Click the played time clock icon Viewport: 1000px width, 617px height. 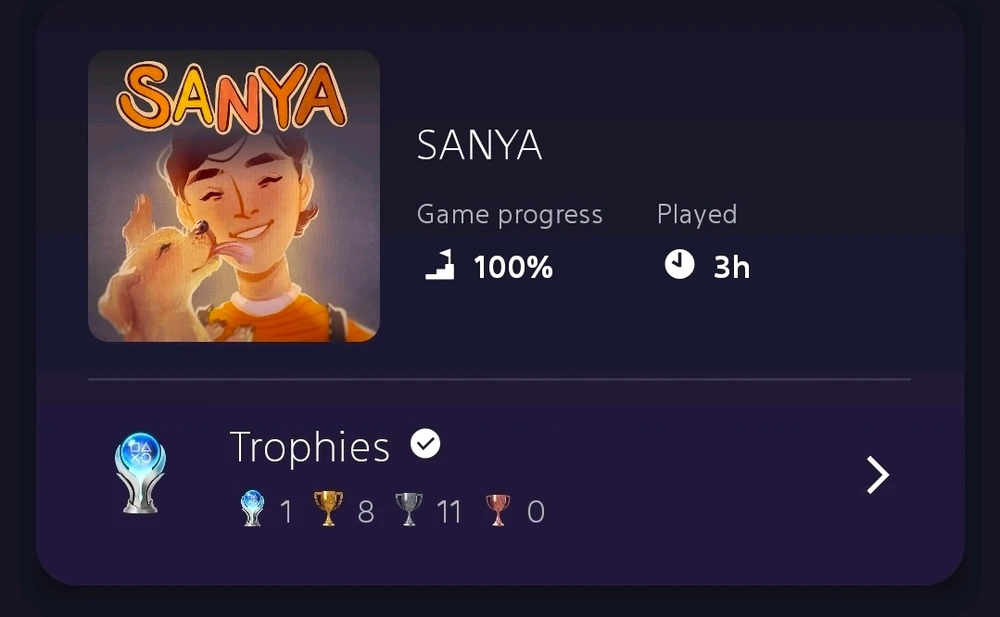[679, 265]
